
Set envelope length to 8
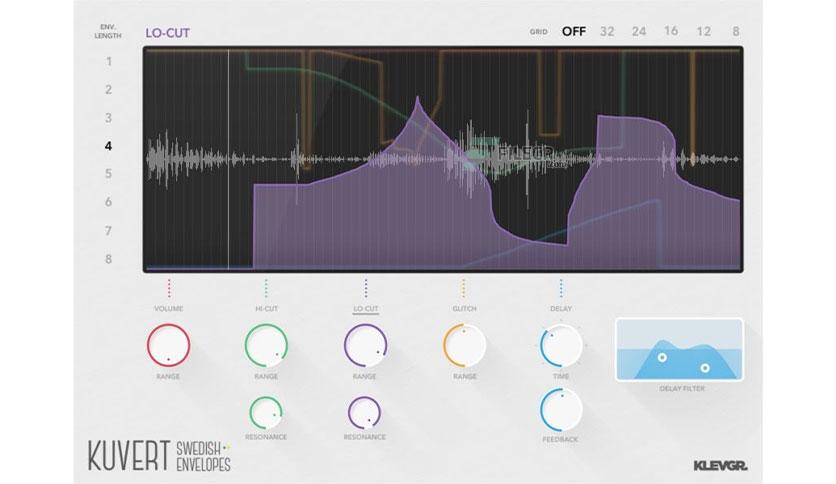coord(109,259)
